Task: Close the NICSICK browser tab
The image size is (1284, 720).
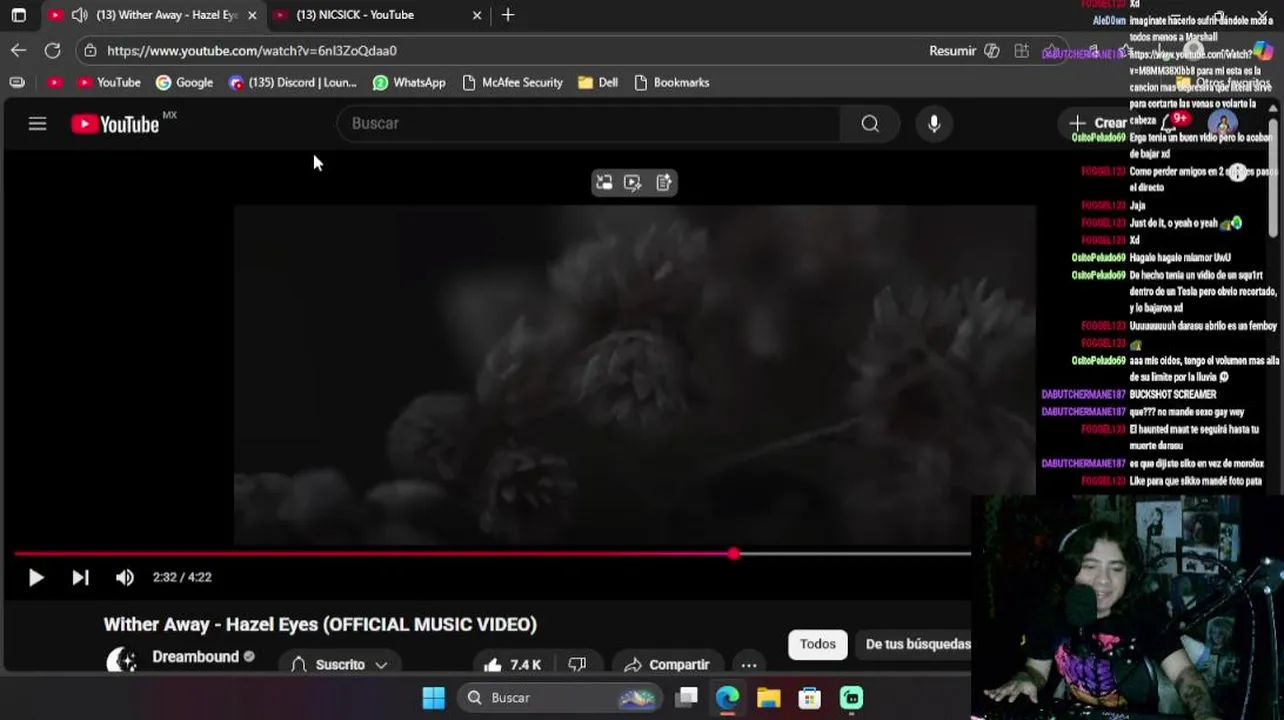Action: point(477,15)
